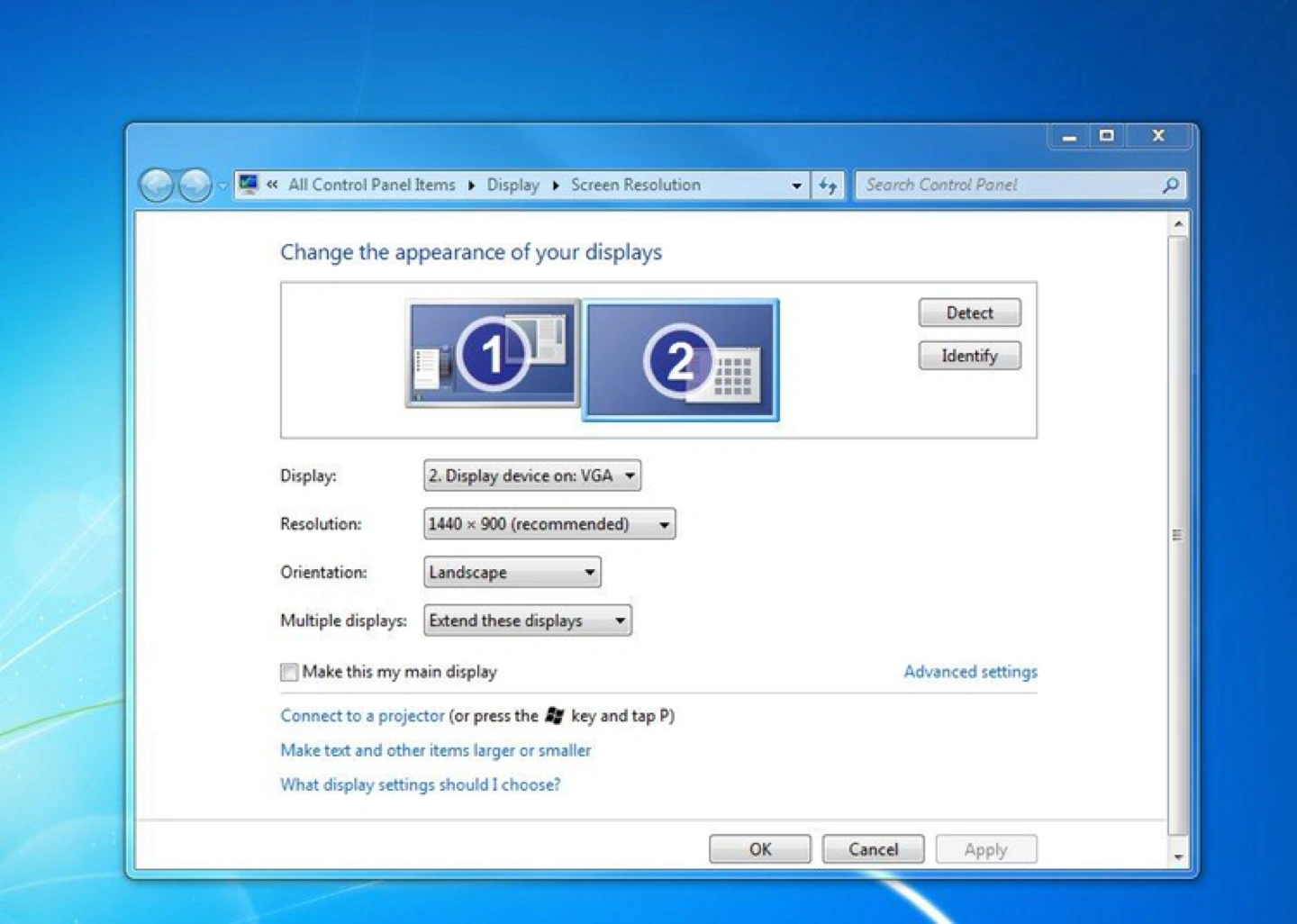The width and height of the screenshot is (1297, 924).
Task: Select monitor 1 thumbnail
Action: pyautogui.click(x=492, y=353)
